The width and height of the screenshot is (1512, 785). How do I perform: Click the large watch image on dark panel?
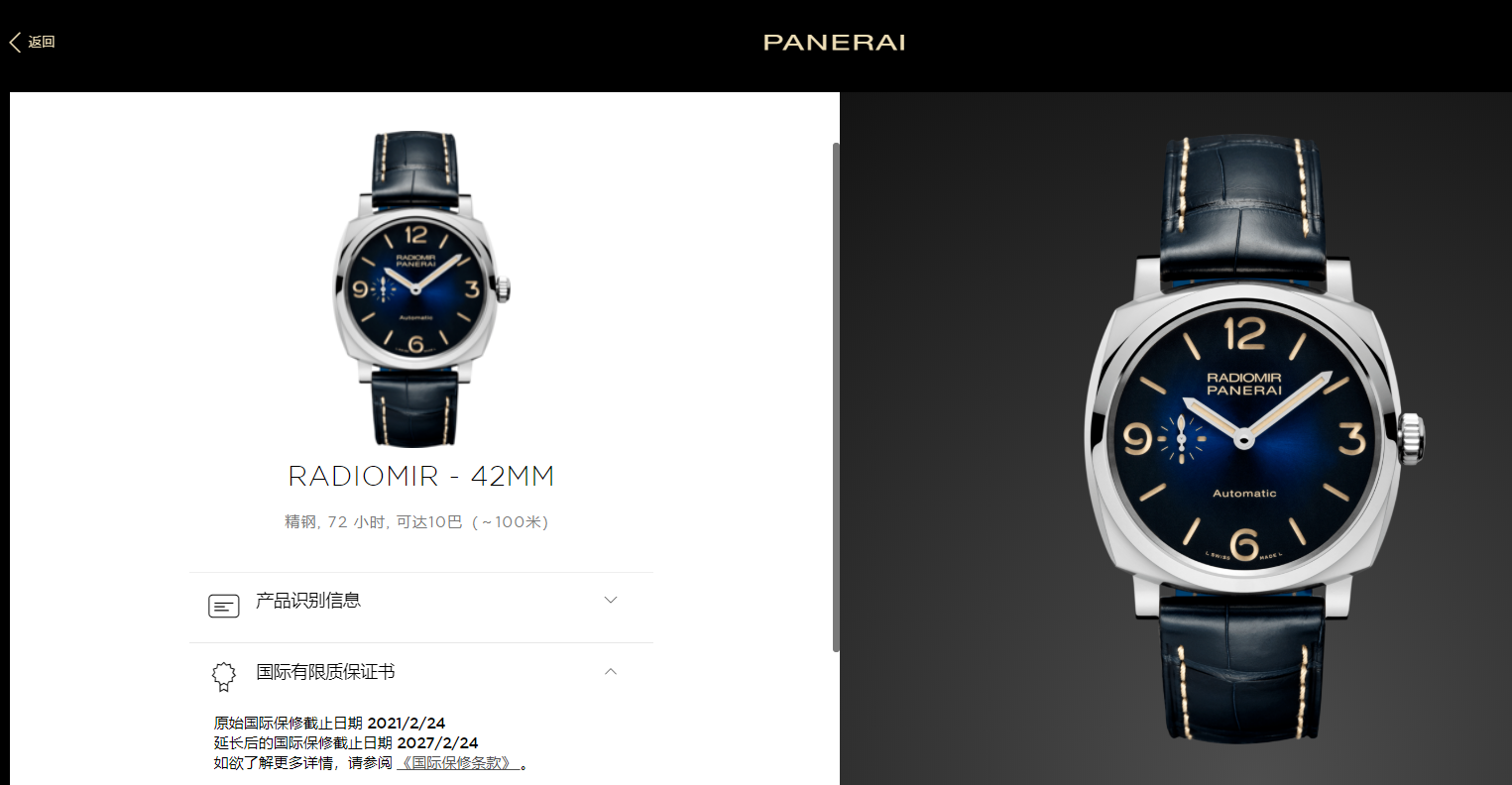coord(1254,438)
